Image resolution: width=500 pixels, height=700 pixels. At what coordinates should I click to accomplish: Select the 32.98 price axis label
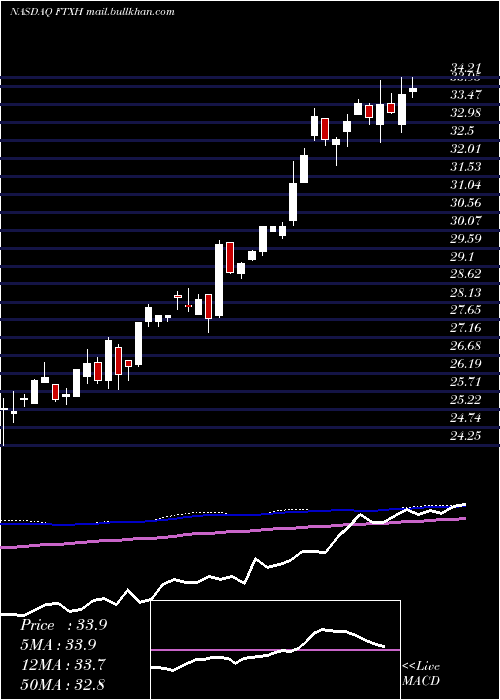[466, 113]
